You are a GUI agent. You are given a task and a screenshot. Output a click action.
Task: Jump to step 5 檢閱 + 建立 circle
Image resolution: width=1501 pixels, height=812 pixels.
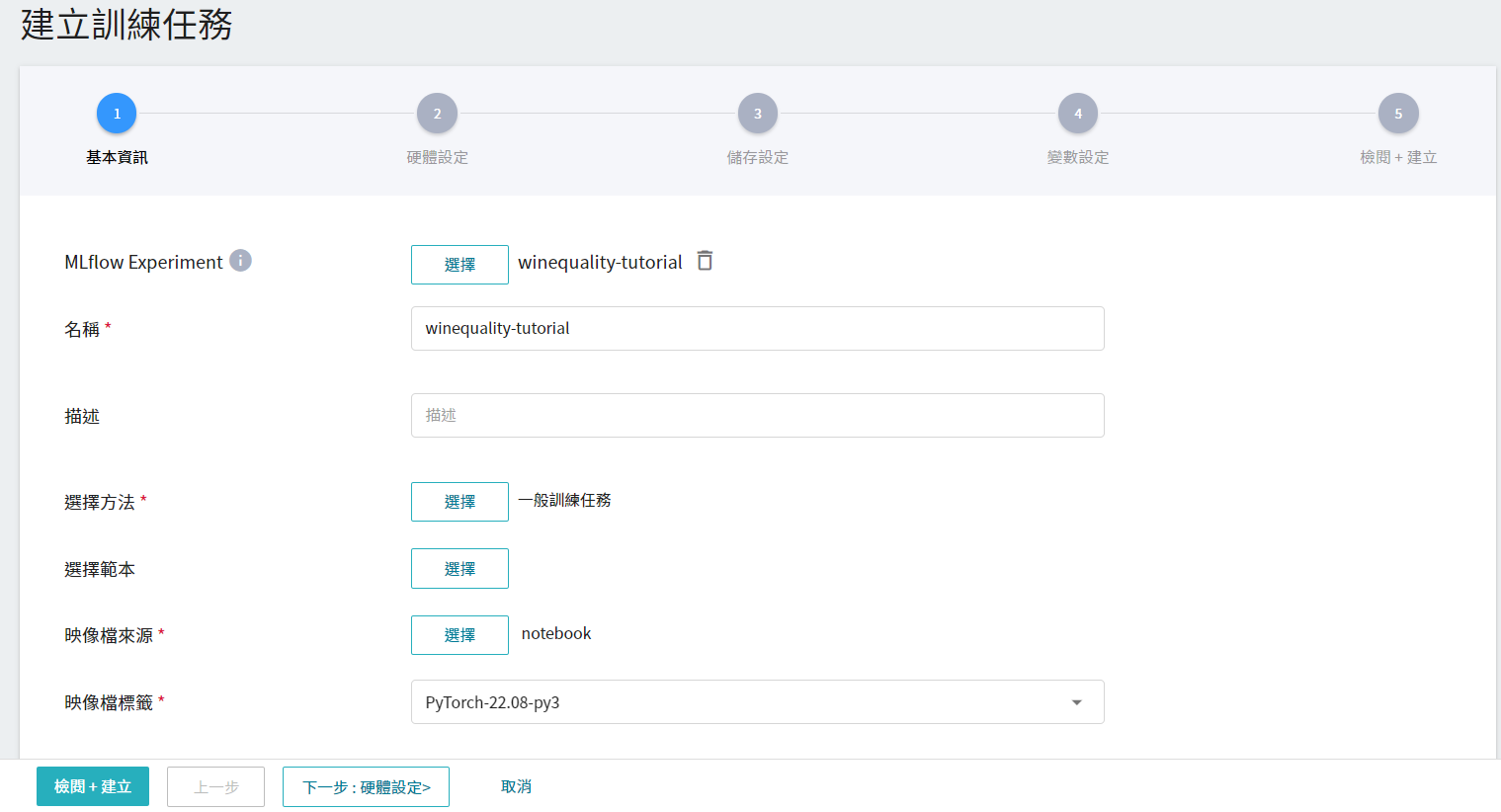(x=1398, y=114)
